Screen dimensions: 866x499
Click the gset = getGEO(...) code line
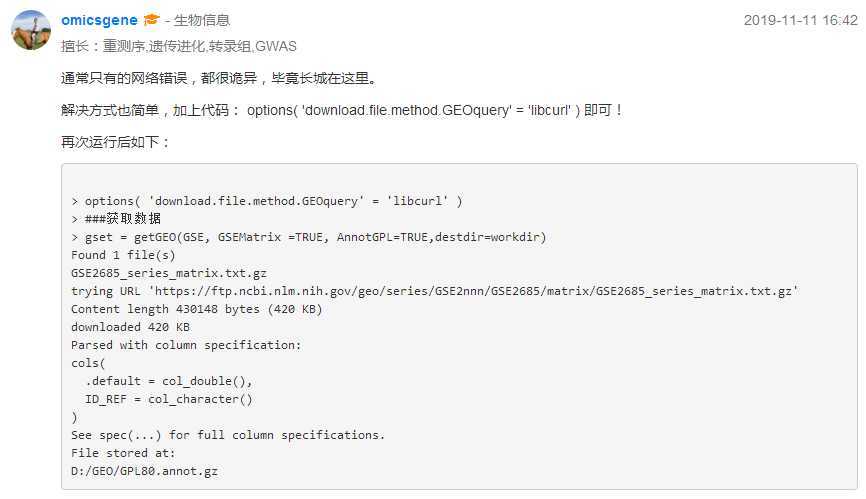coord(309,237)
